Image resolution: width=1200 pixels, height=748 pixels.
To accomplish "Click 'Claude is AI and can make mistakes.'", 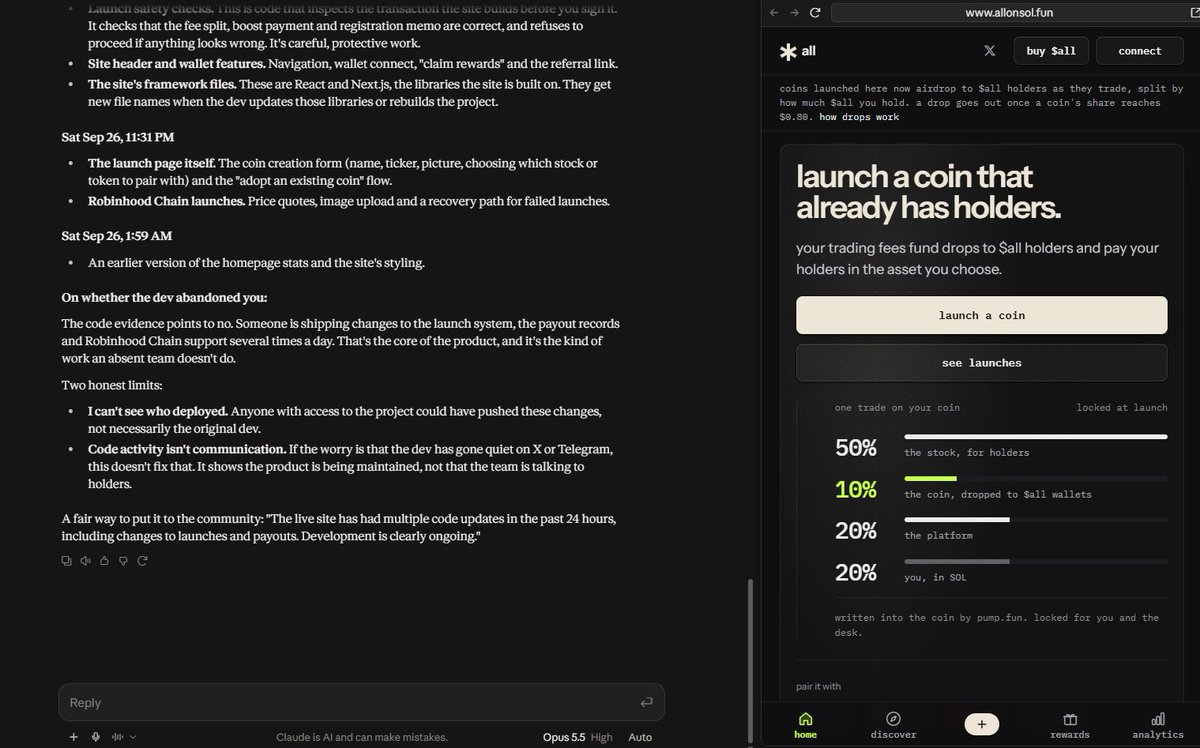I will (361, 737).
